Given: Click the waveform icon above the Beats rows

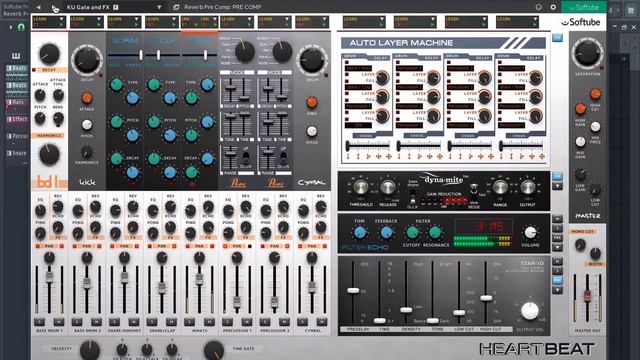Looking at the screenshot, I should [16, 56].
